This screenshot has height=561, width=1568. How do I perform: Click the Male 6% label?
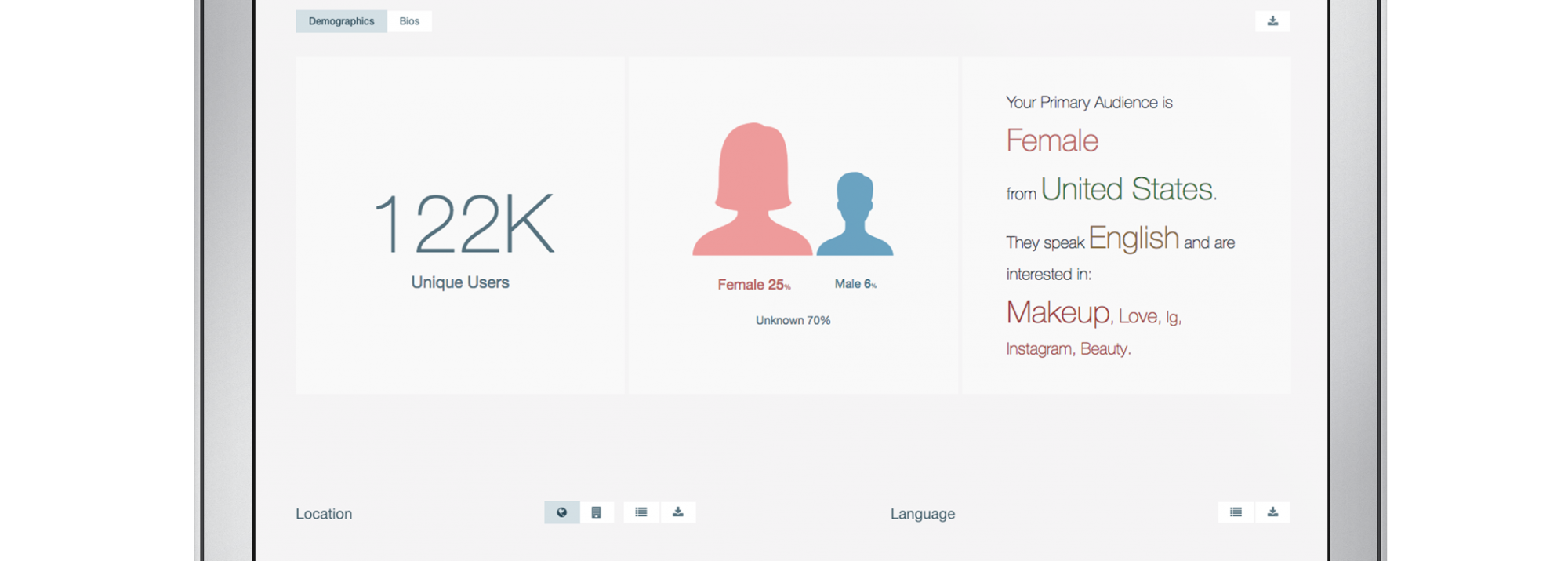[x=855, y=284]
